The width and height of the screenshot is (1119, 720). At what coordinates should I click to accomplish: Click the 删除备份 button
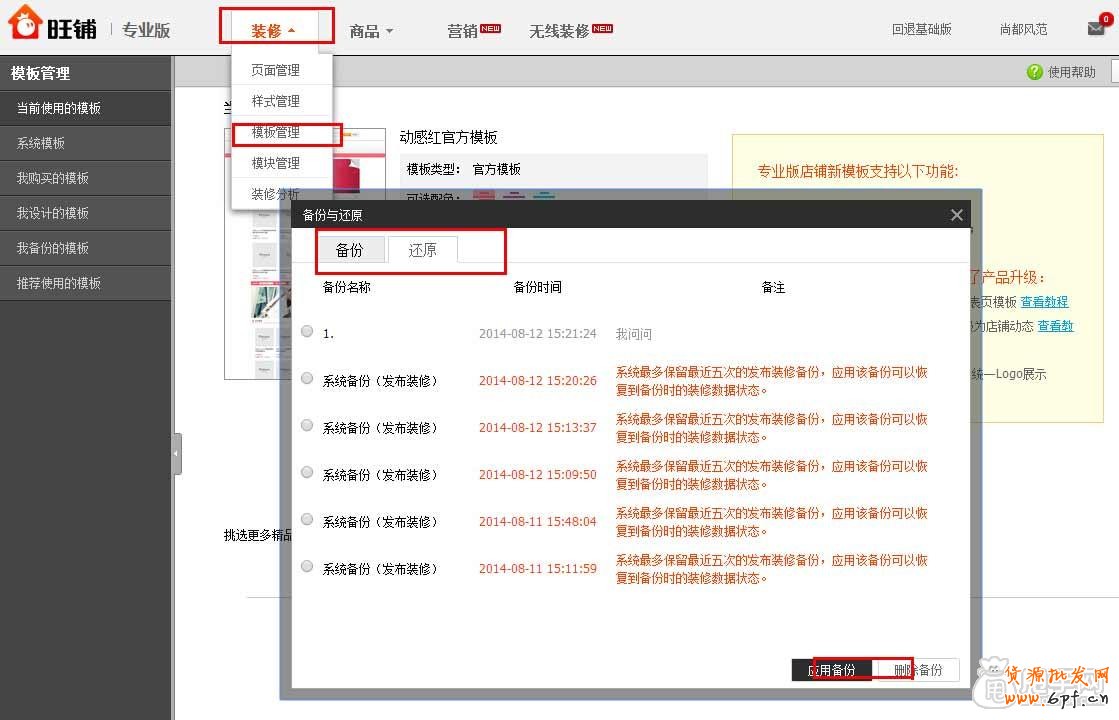pos(918,670)
